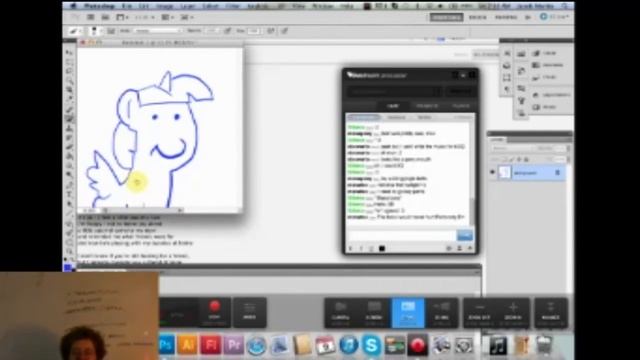Open the Window menu
640x360 pixels.
click(323, 6)
